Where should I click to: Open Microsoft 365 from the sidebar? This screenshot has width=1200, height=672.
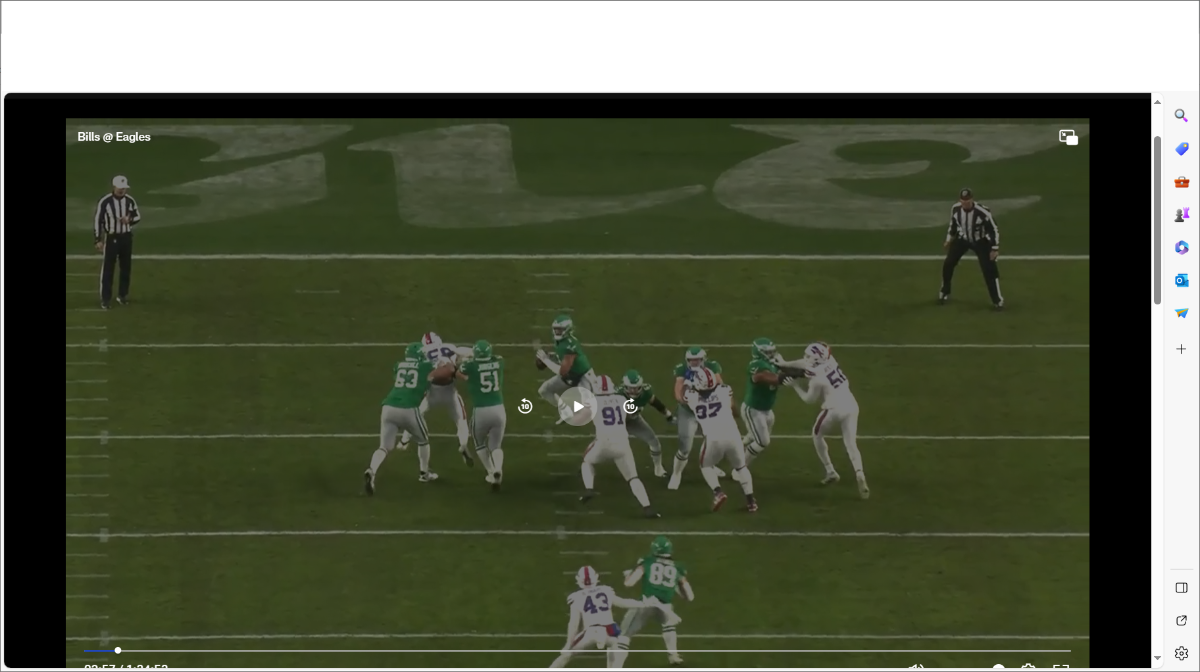click(x=1181, y=248)
